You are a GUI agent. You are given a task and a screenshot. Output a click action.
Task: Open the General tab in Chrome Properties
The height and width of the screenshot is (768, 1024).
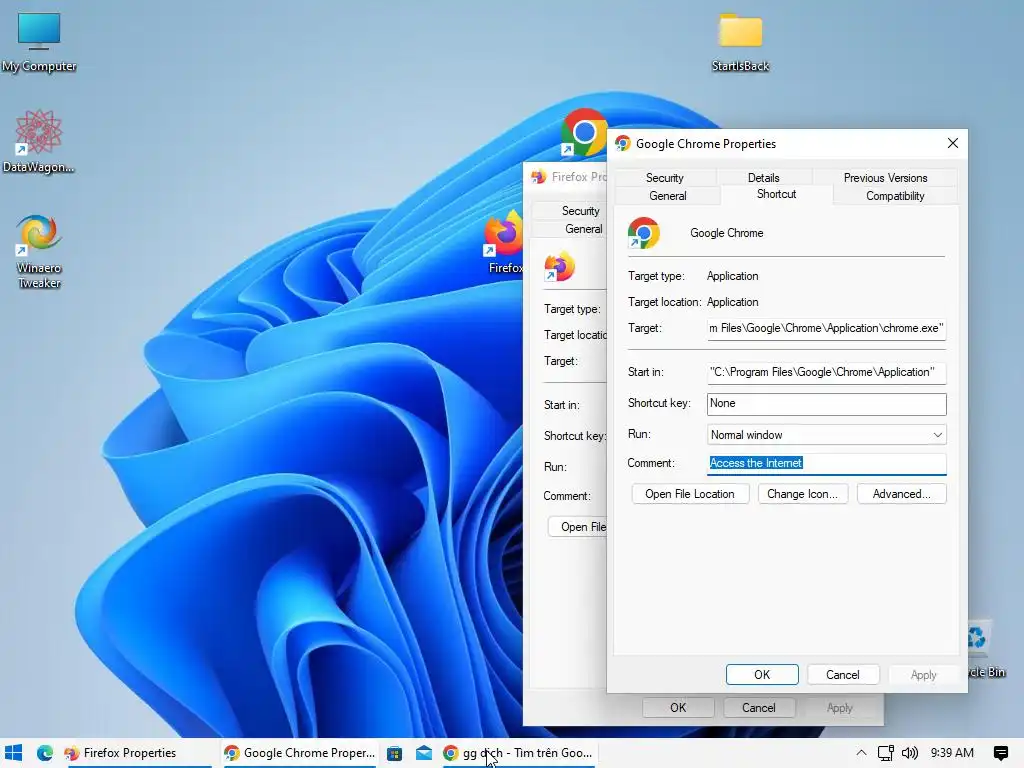pyautogui.click(x=667, y=196)
